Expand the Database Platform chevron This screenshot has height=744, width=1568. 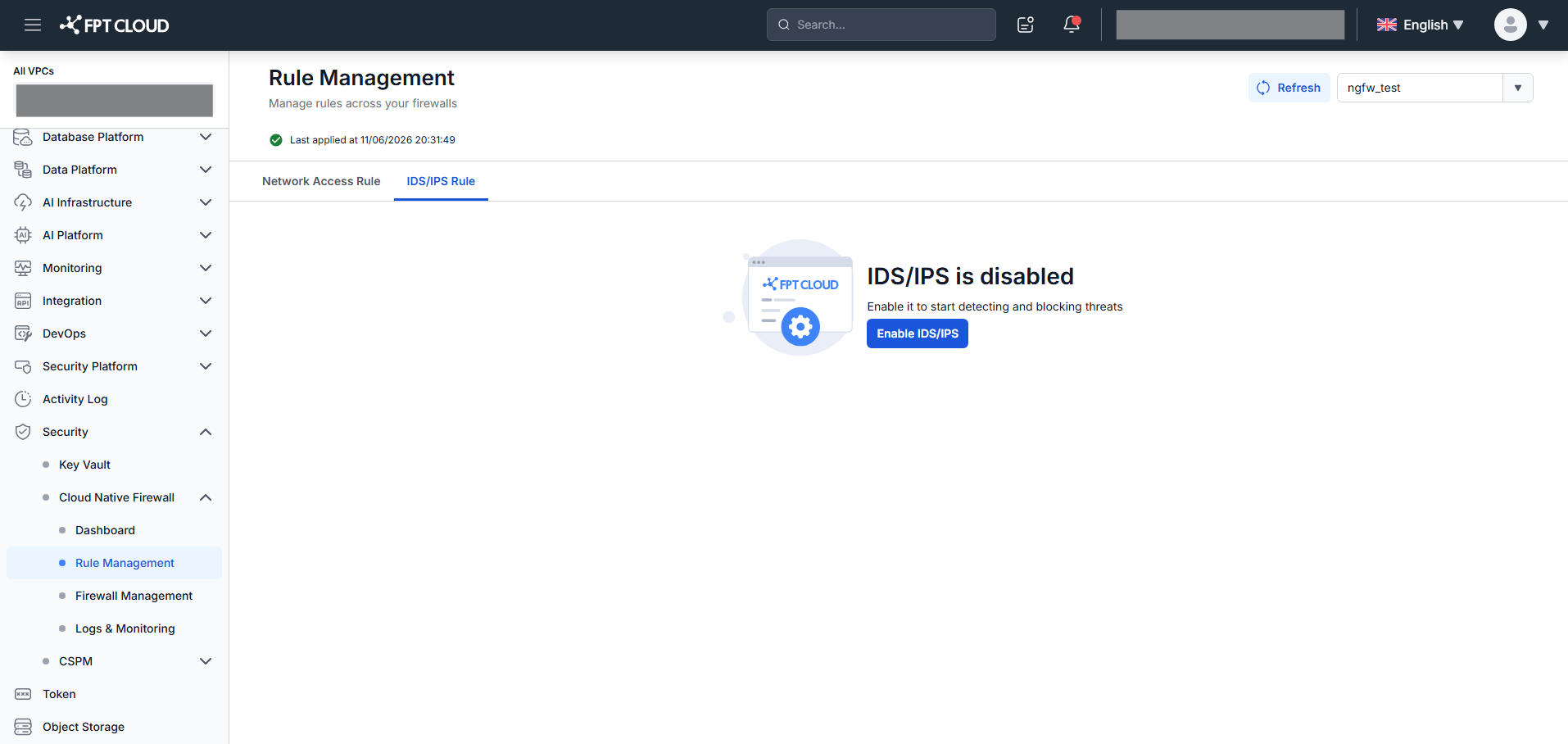(x=206, y=137)
